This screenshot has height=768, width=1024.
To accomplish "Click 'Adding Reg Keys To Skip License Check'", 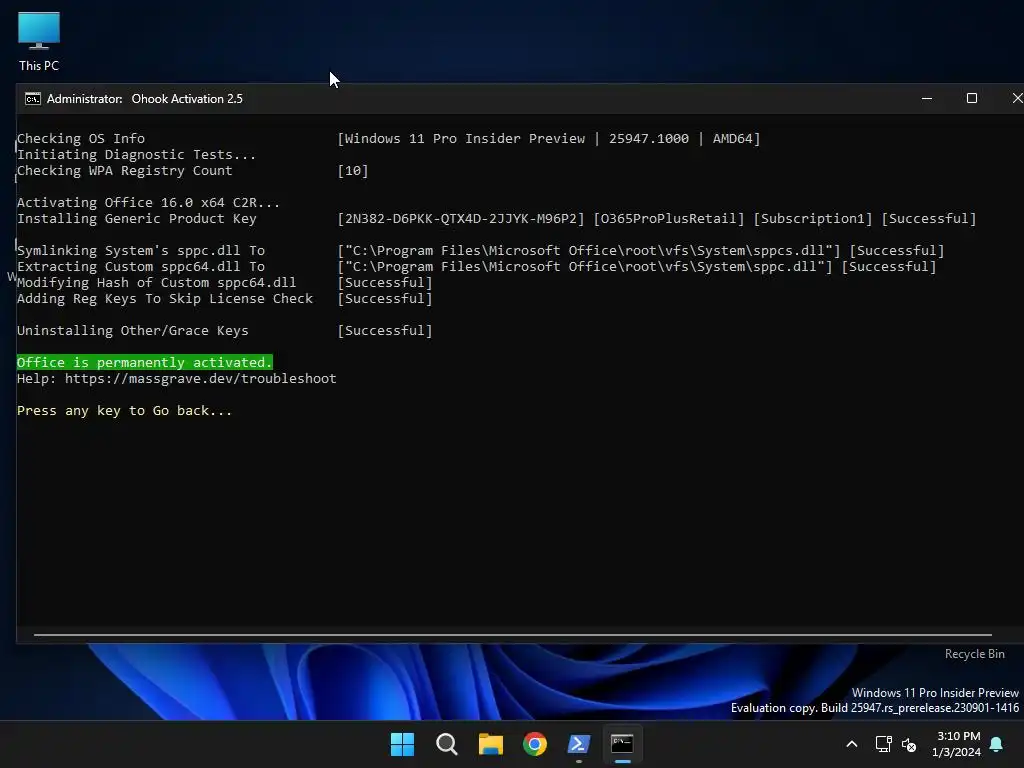I will coord(165,298).
